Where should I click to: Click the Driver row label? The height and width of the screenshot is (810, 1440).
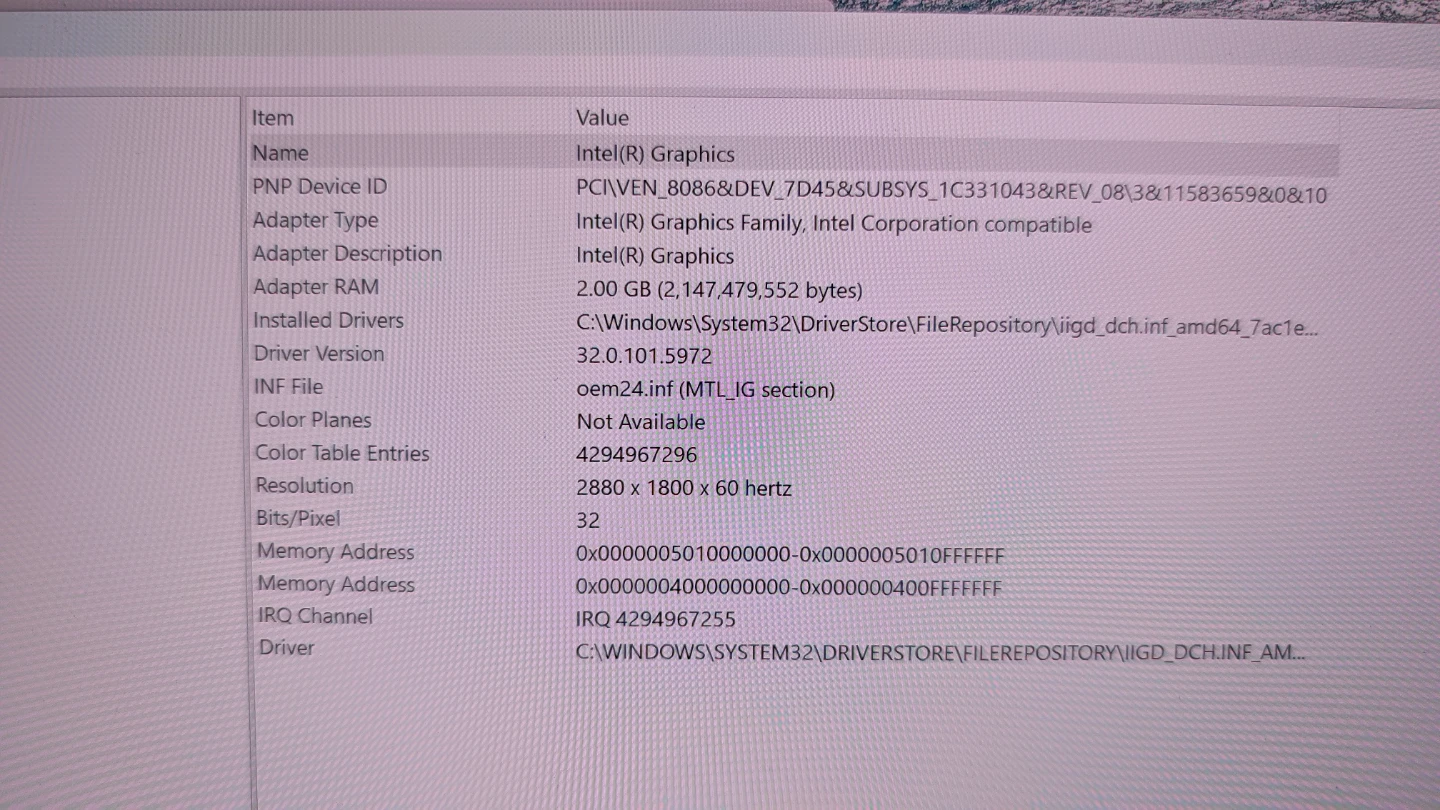pos(286,647)
